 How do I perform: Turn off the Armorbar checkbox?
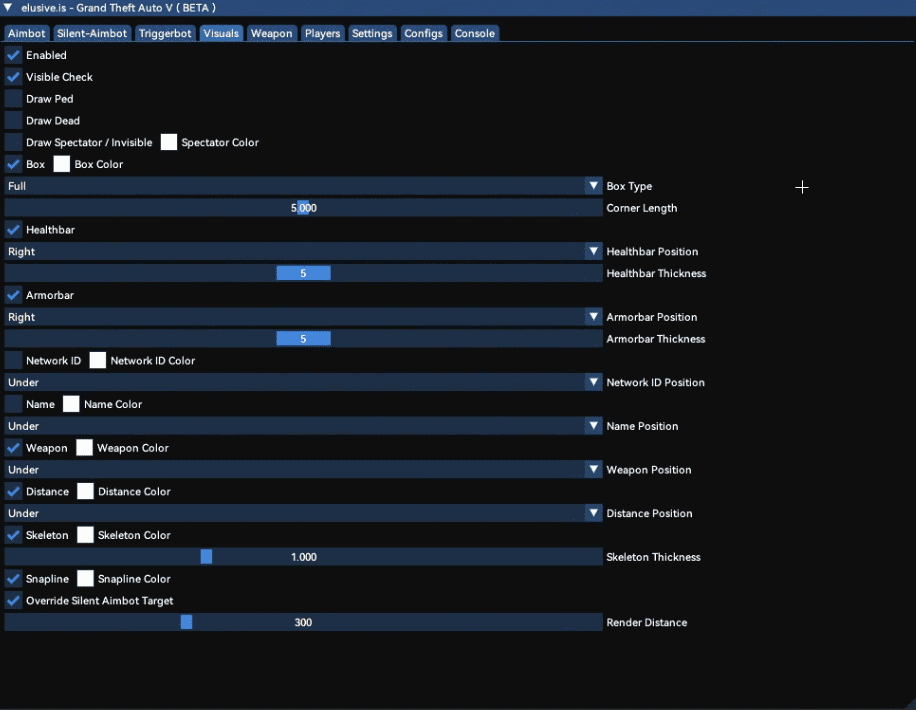coord(13,295)
